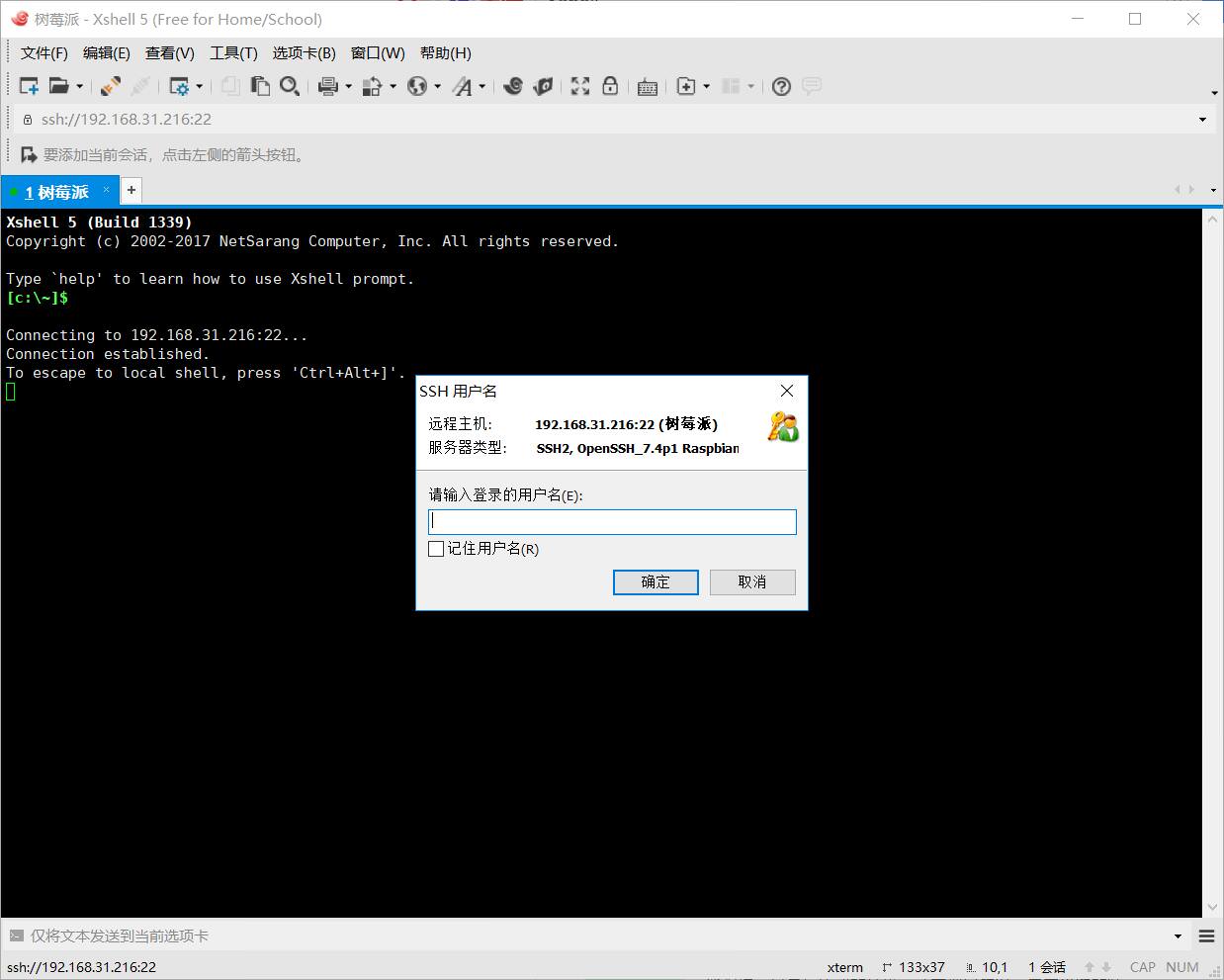This screenshot has width=1224, height=980.
Task: Expand the new tab group dropdown arrow
Action: coord(706,87)
